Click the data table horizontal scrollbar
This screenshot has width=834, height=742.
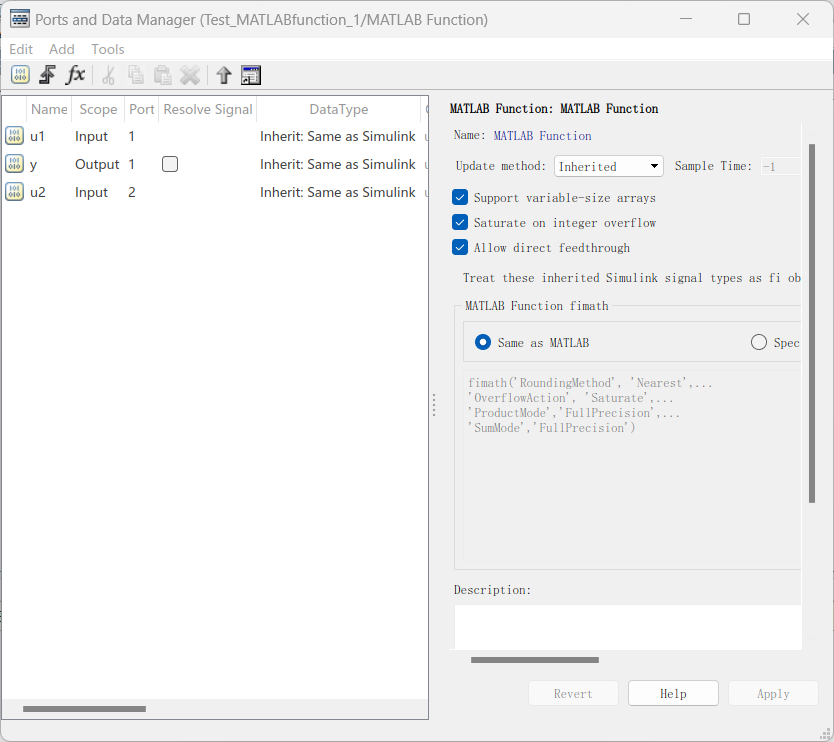(x=84, y=708)
